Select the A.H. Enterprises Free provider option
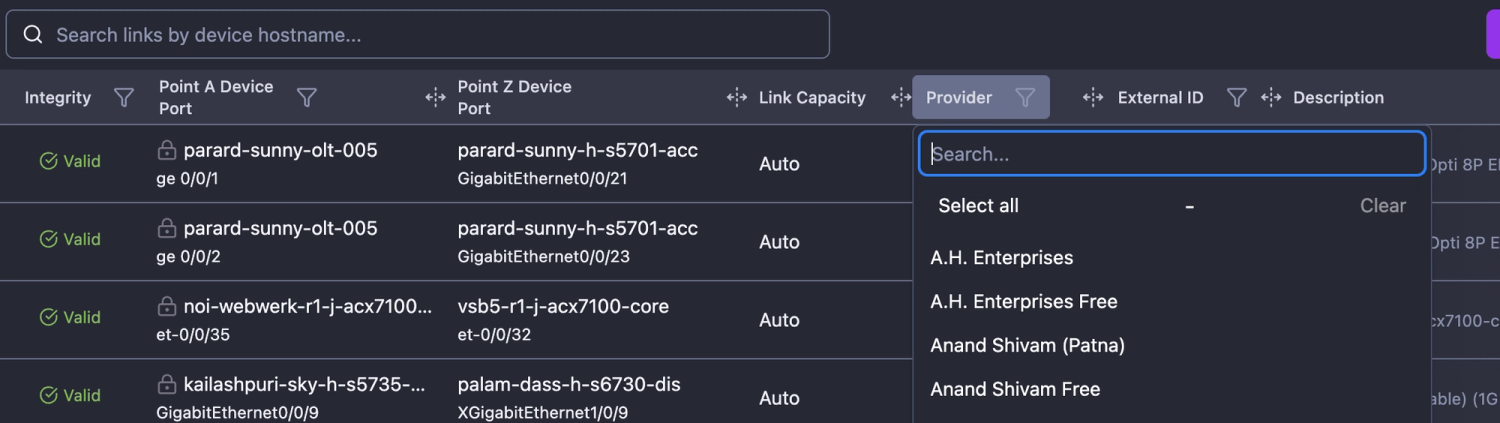 [x=1024, y=302]
